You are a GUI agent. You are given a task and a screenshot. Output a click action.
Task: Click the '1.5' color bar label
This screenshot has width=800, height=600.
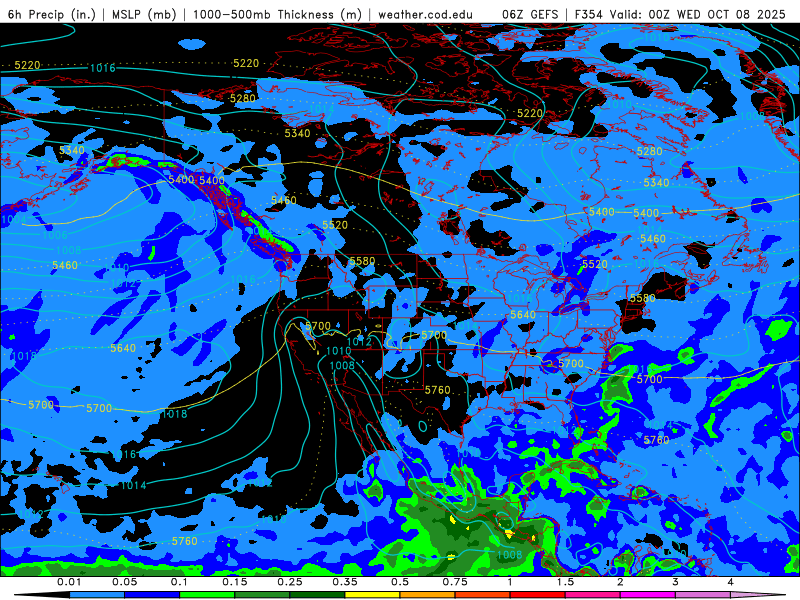(565, 582)
